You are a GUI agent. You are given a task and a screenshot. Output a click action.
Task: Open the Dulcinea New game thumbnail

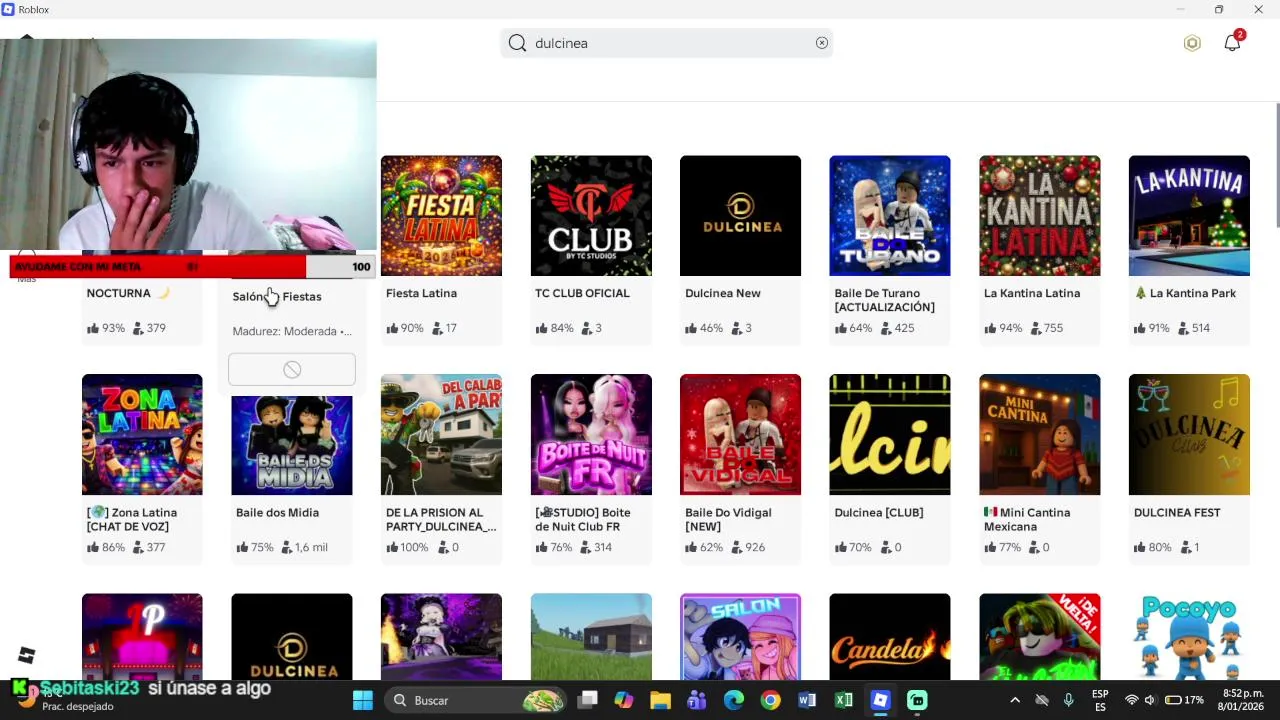(x=740, y=215)
